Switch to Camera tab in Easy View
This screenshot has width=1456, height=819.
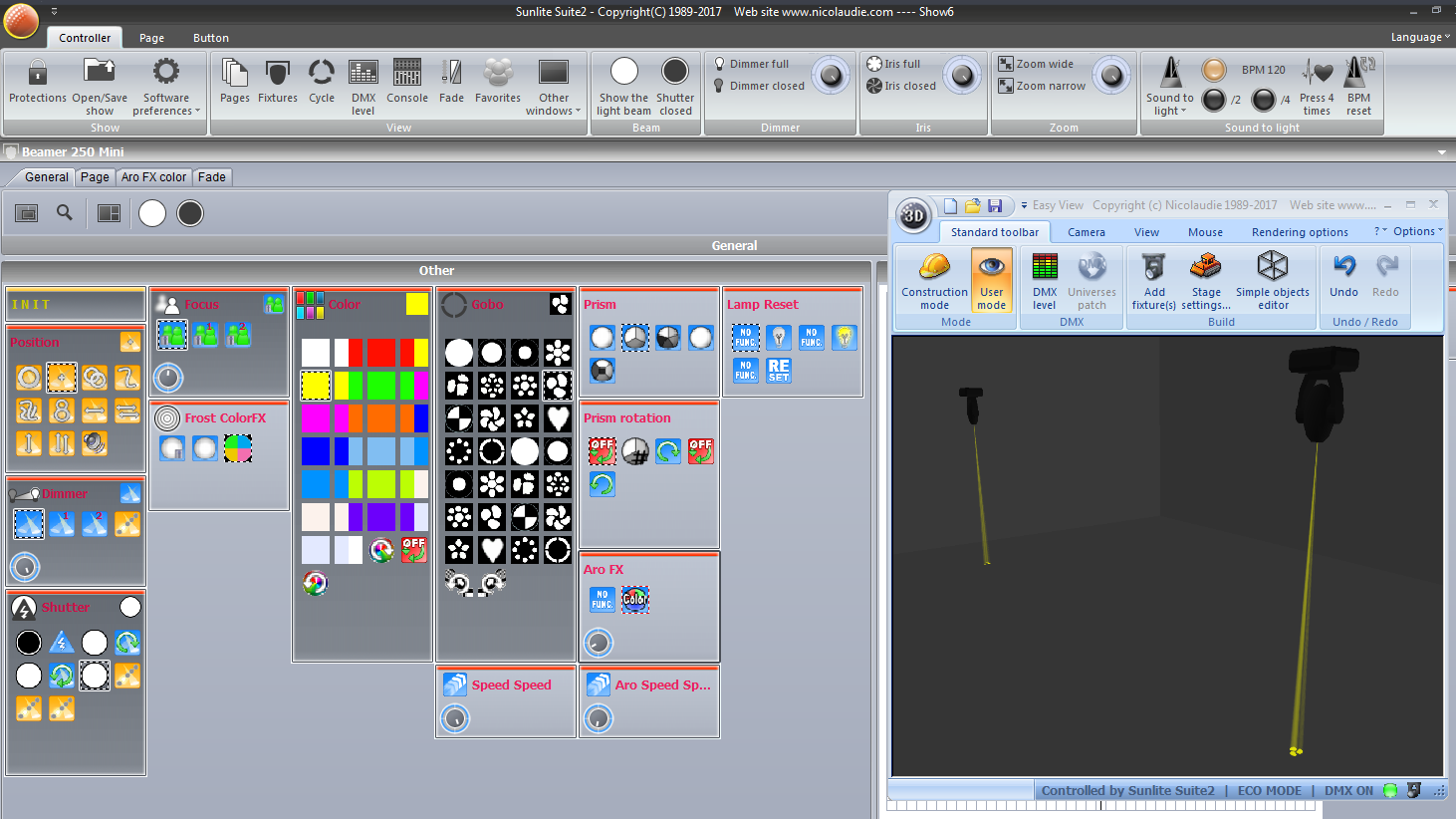coord(1087,232)
